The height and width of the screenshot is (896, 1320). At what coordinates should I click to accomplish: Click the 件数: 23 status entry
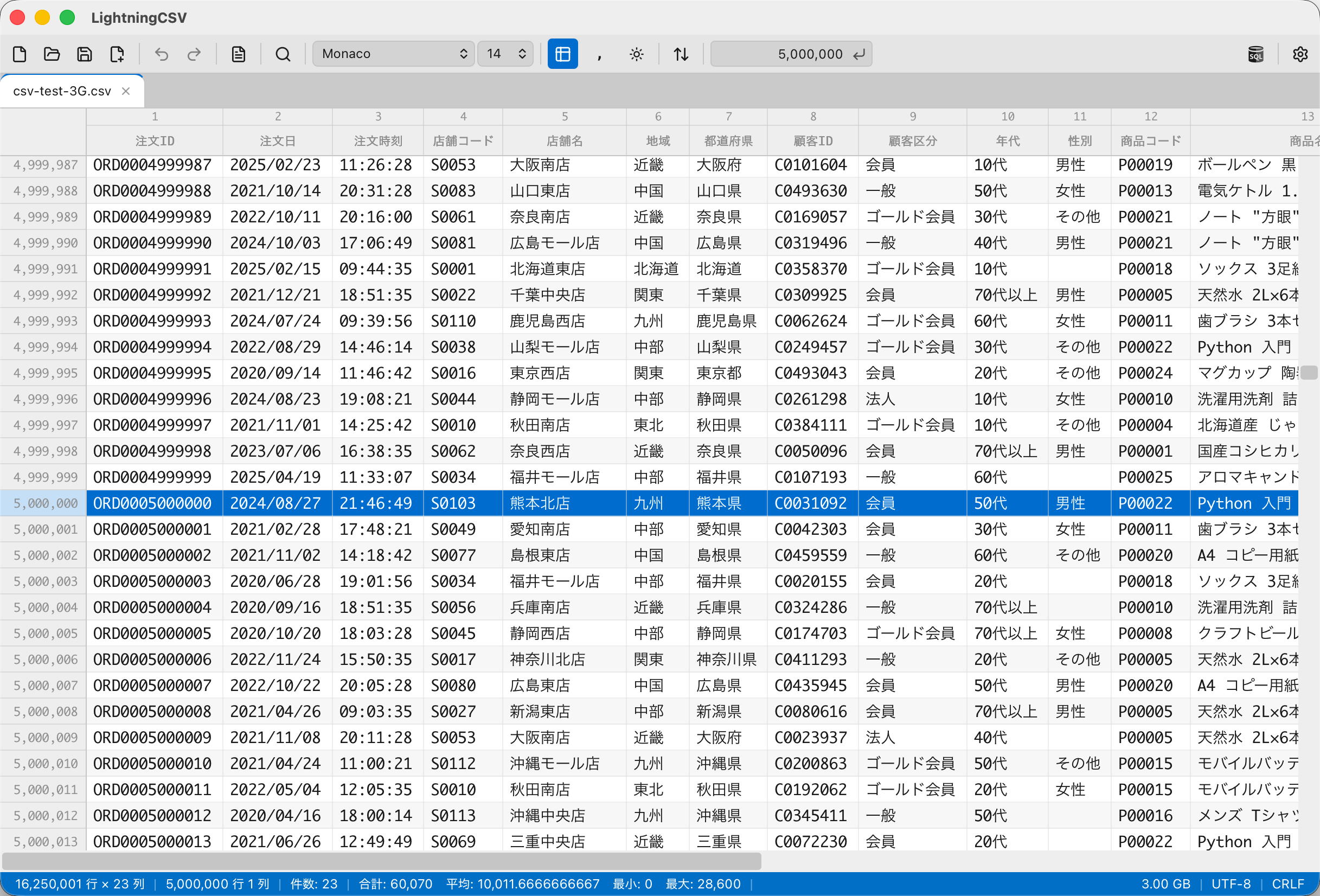tap(313, 884)
